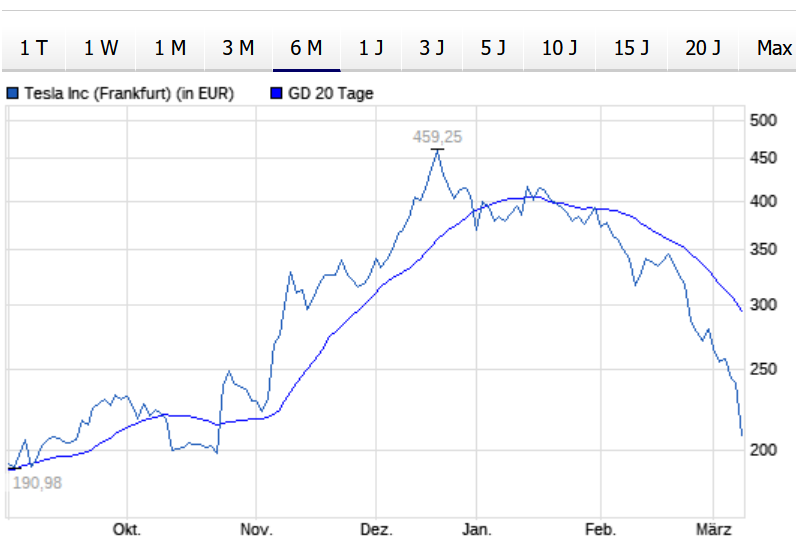
Task: Click the 300 price axis value
Action: tap(764, 305)
